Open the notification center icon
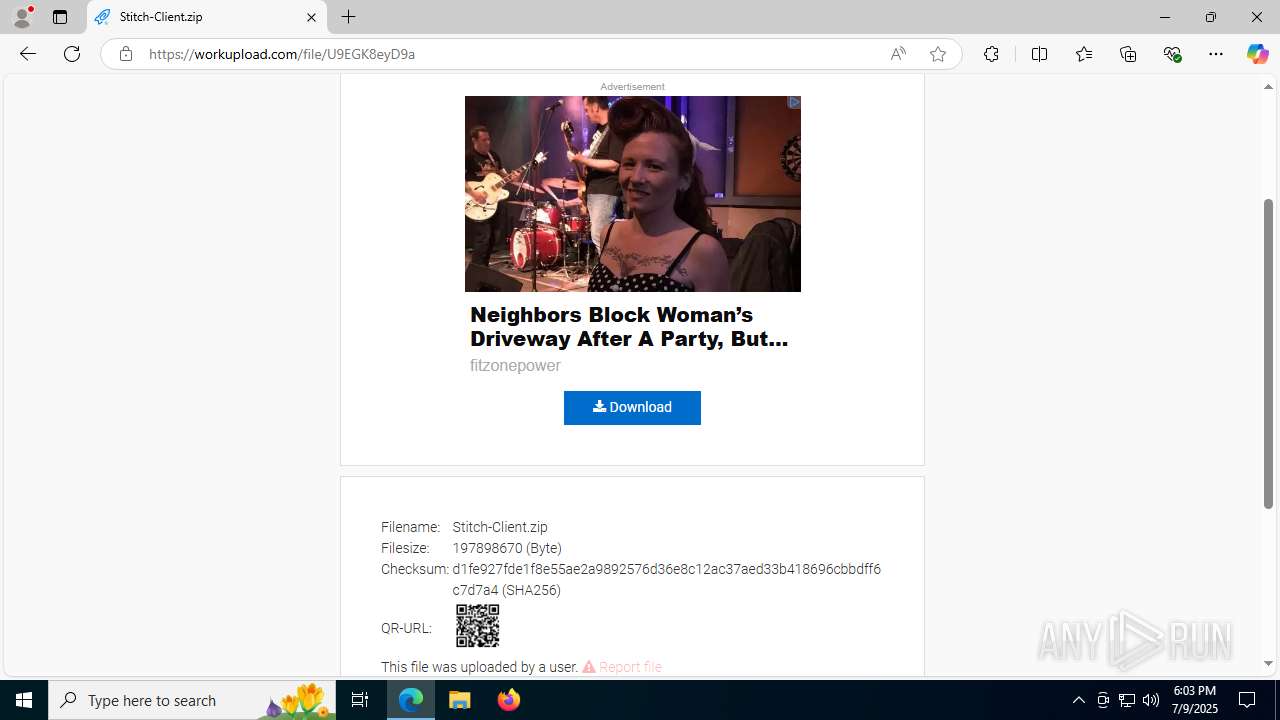This screenshot has height=720, width=1280. point(1247,700)
